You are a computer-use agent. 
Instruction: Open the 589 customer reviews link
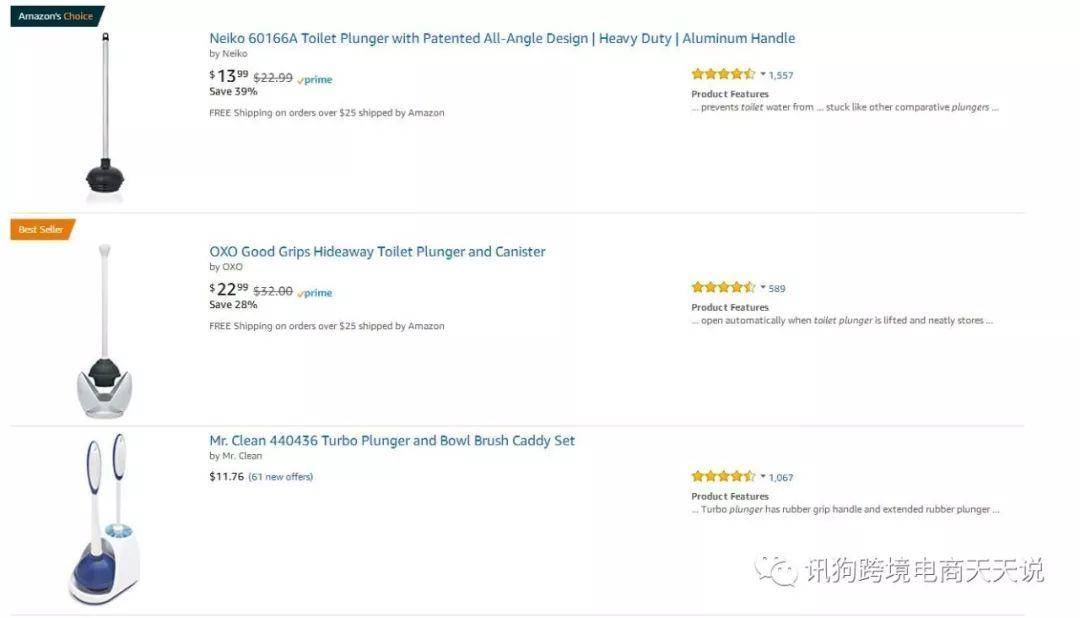[777, 289]
